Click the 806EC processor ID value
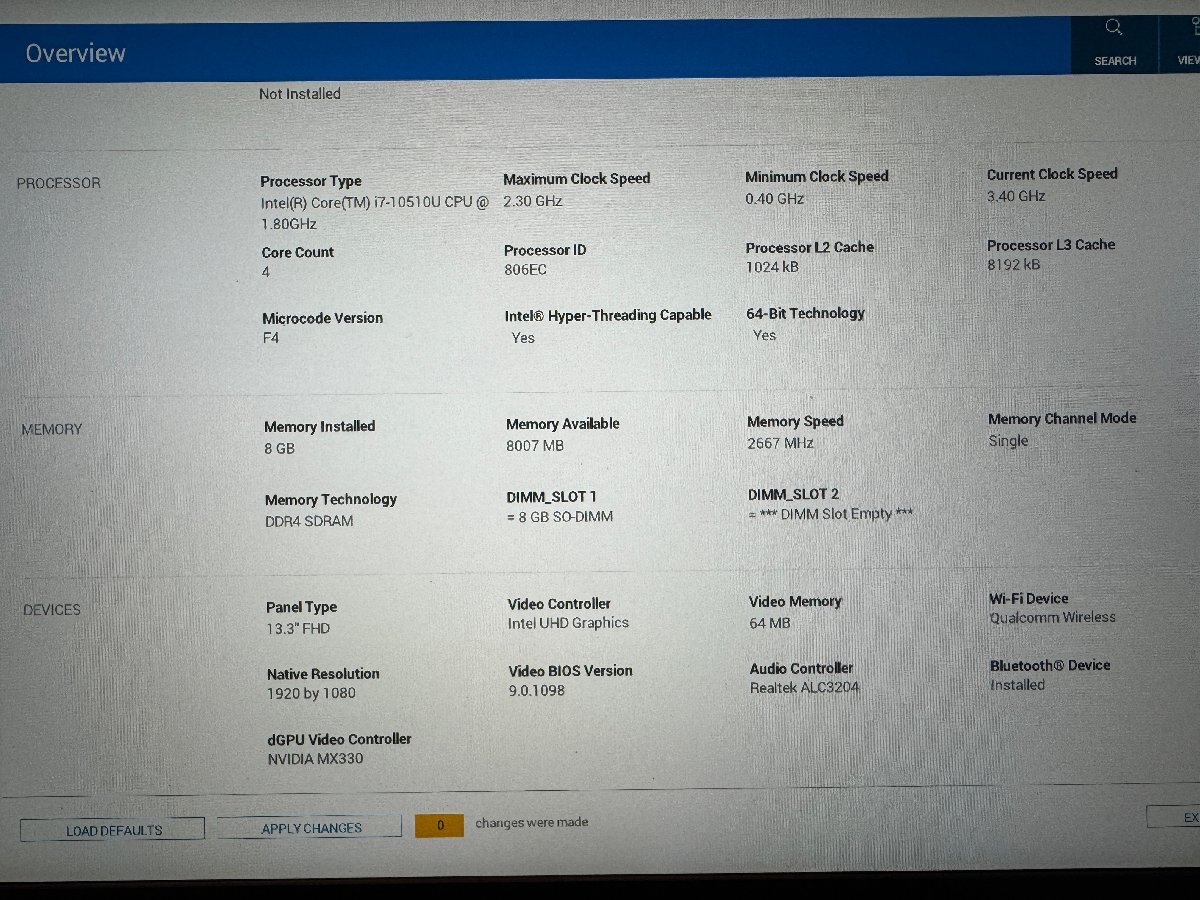This screenshot has height=900, width=1200. pyautogui.click(x=526, y=271)
